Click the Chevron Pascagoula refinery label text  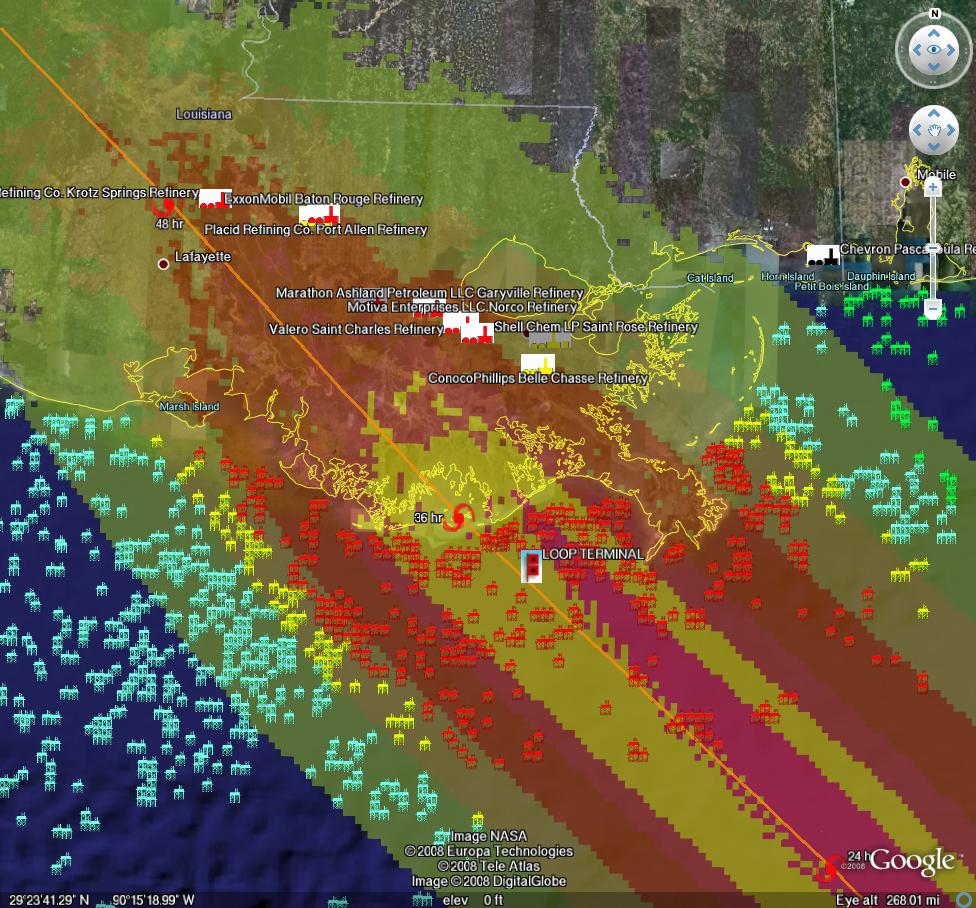coord(908,249)
